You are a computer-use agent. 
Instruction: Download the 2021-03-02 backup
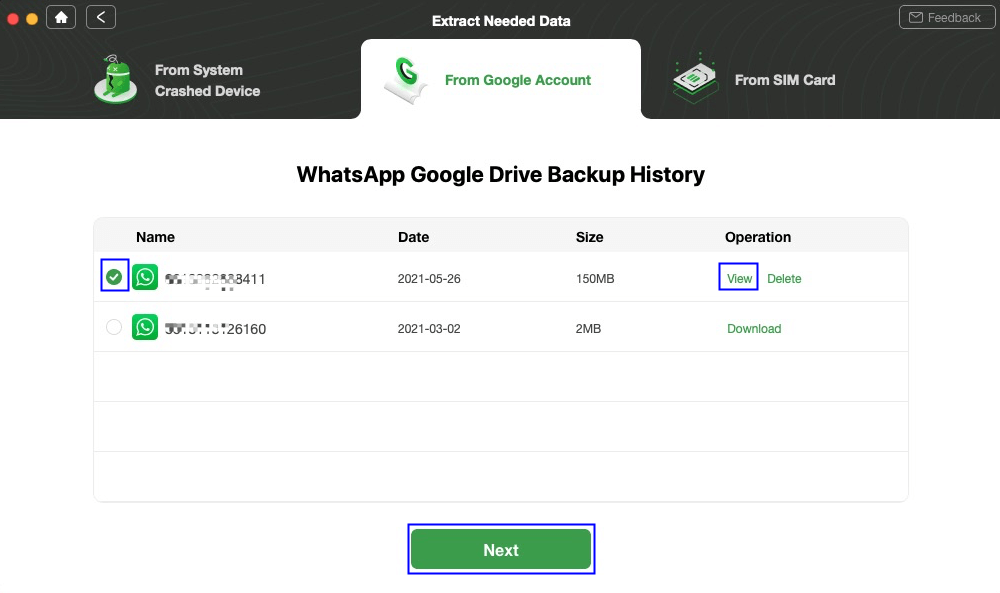coord(754,327)
